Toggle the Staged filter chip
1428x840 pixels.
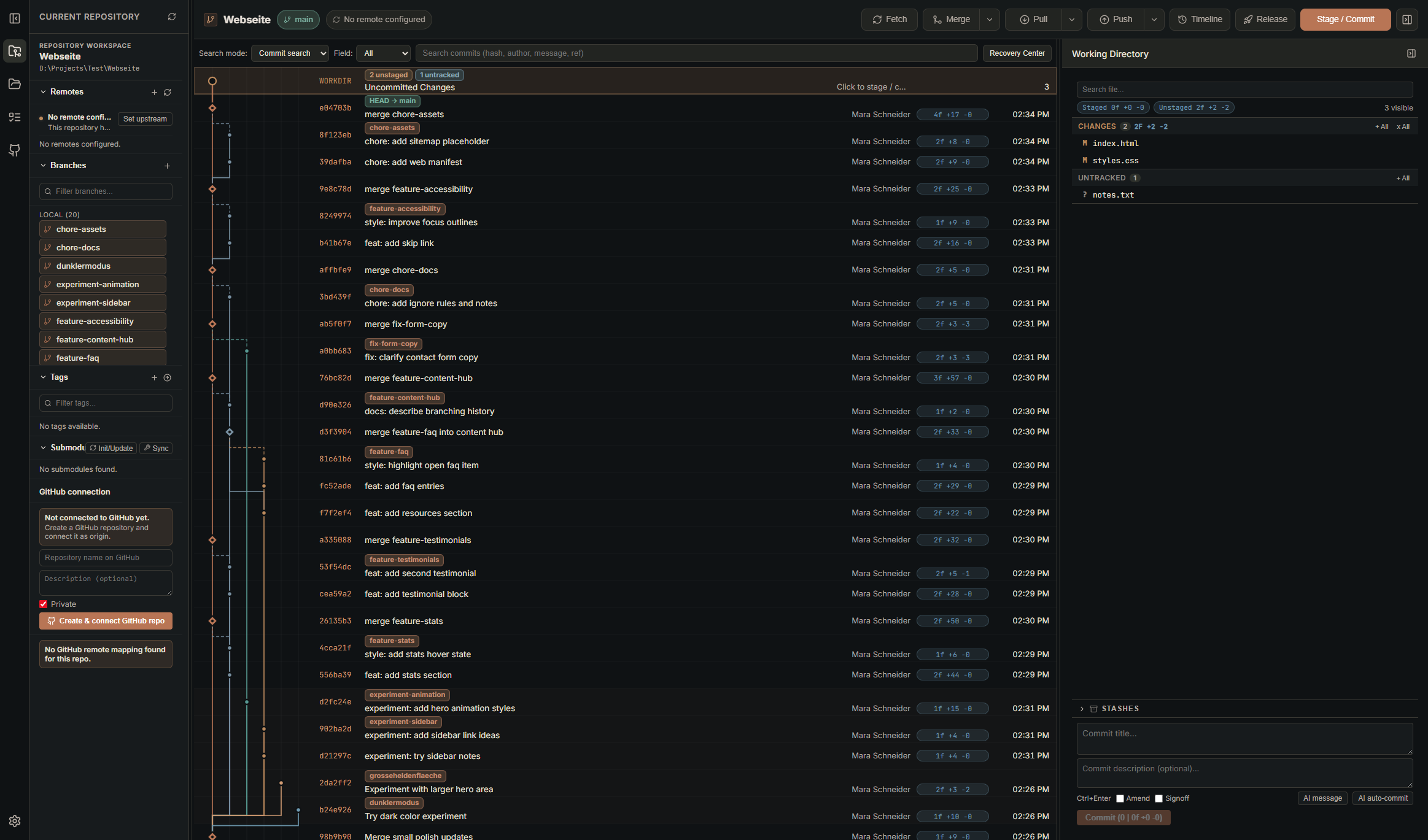[1112, 107]
